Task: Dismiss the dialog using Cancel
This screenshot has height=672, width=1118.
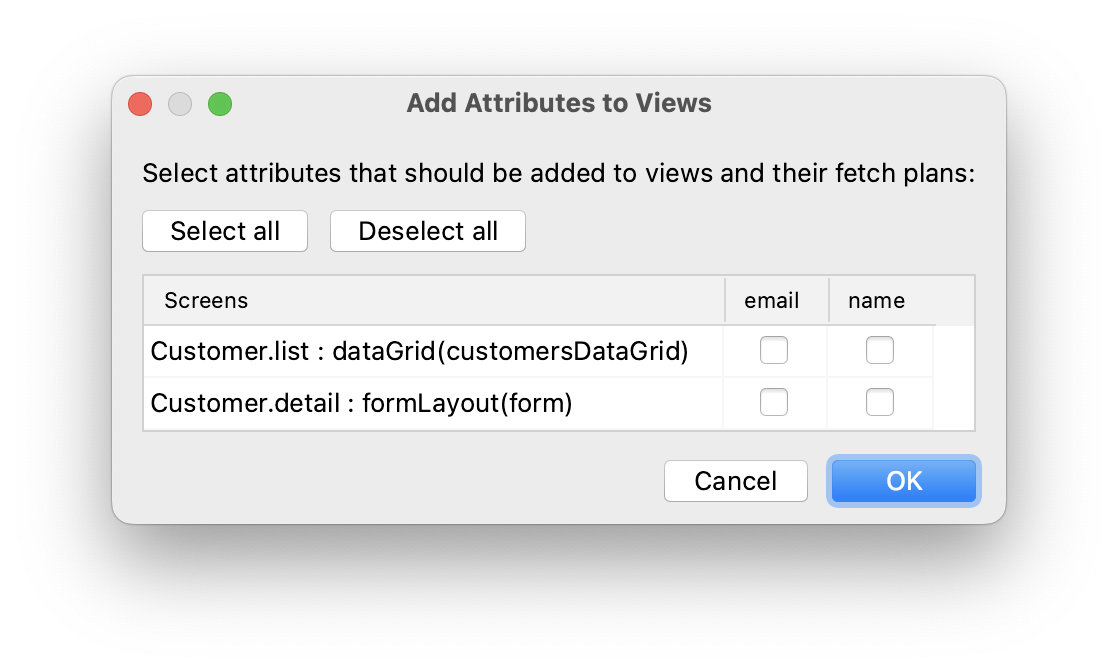Action: point(736,481)
